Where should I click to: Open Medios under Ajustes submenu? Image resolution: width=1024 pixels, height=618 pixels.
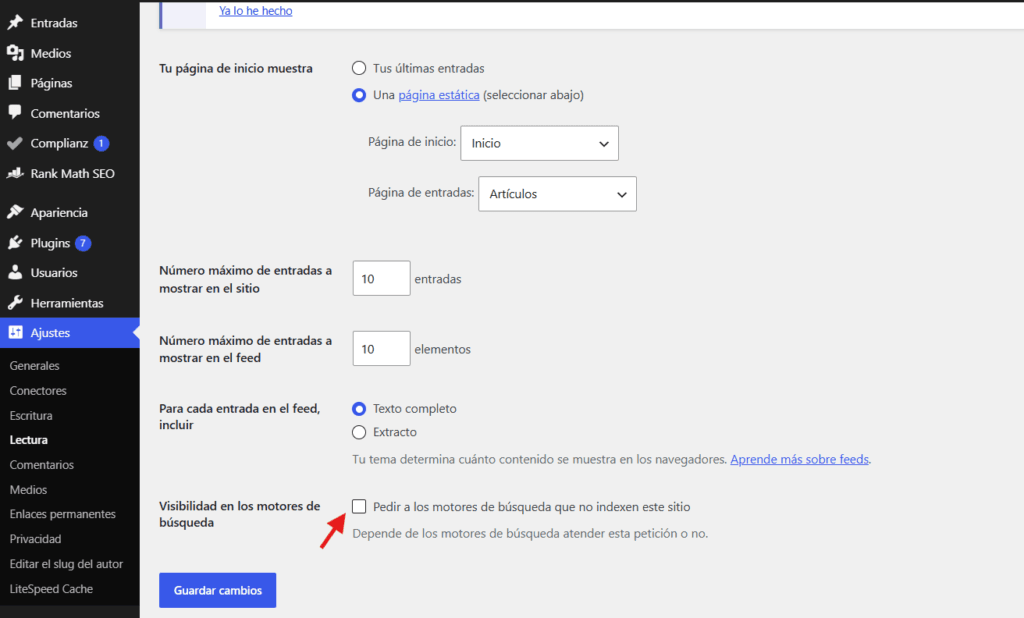pyautogui.click(x=28, y=489)
